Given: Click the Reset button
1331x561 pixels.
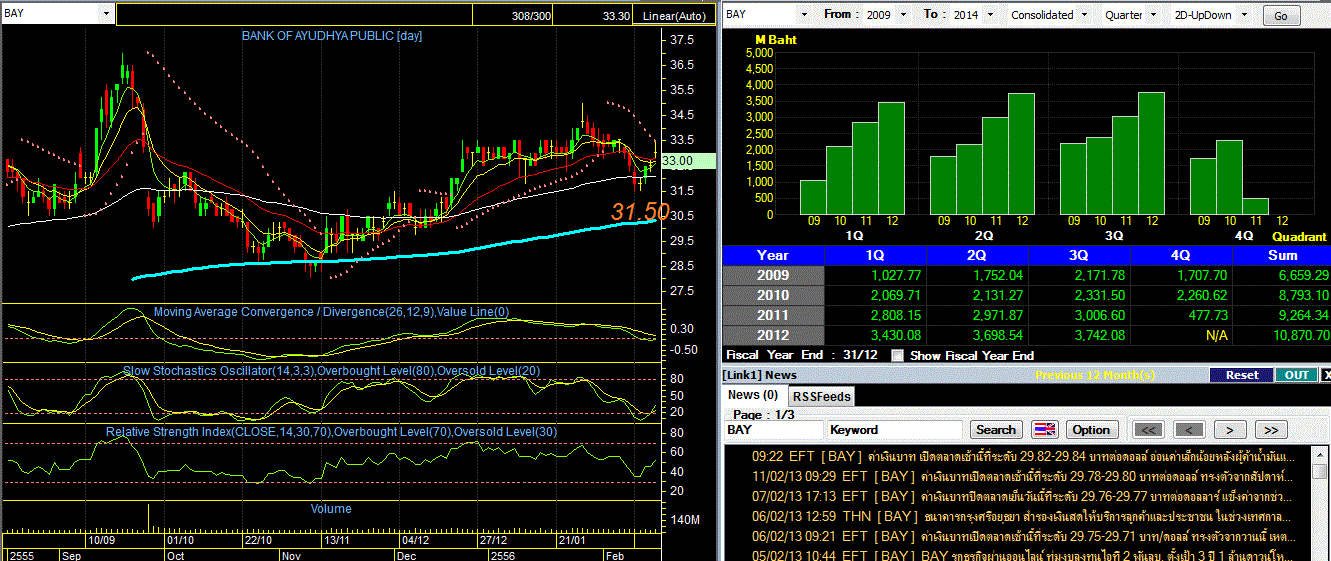Looking at the screenshot, I should click(1242, 375).
